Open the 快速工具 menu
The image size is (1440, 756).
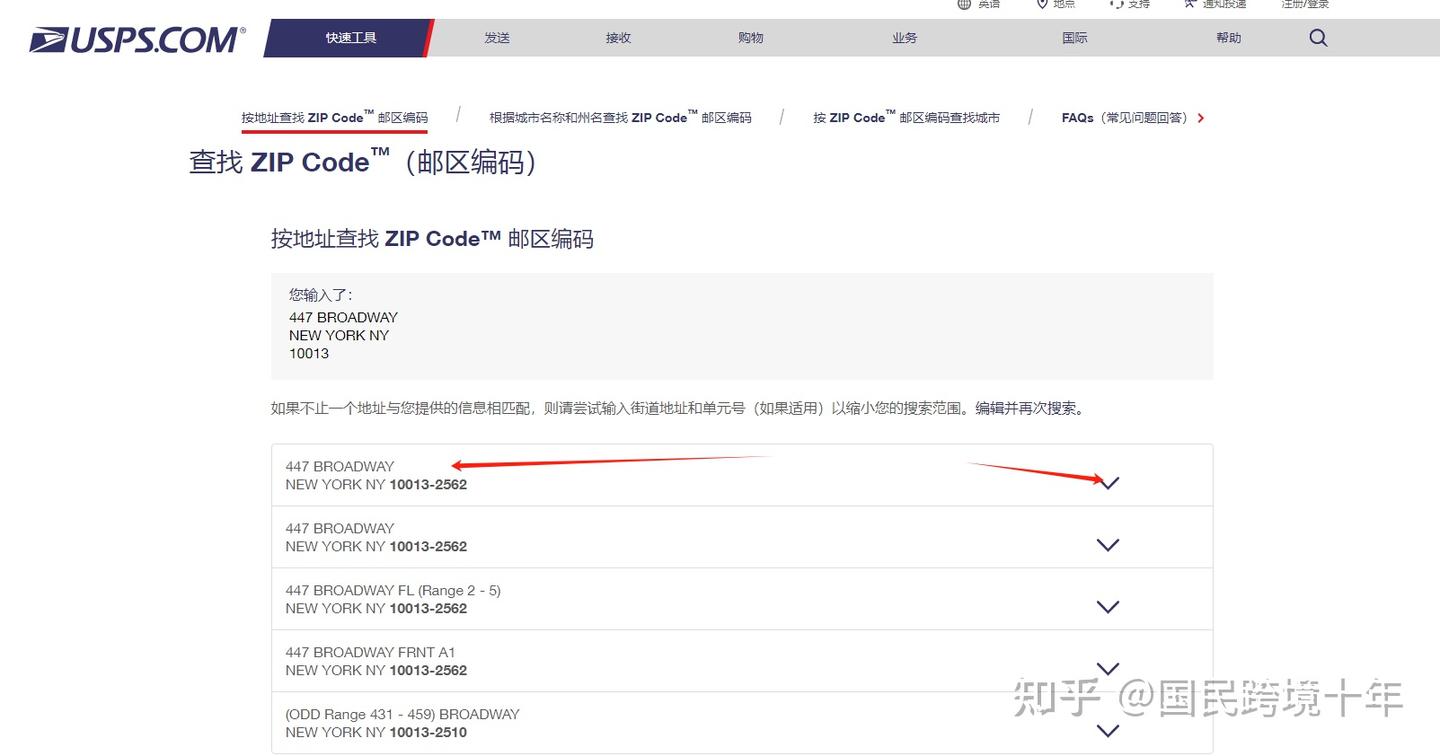(x=350, y=38)
